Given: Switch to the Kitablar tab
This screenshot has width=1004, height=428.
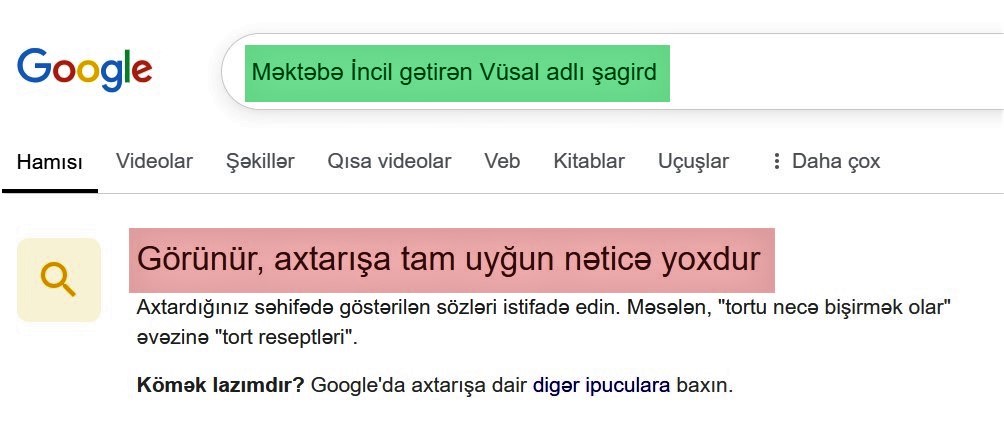Looking at the screenshot, I should coord(589,161).
